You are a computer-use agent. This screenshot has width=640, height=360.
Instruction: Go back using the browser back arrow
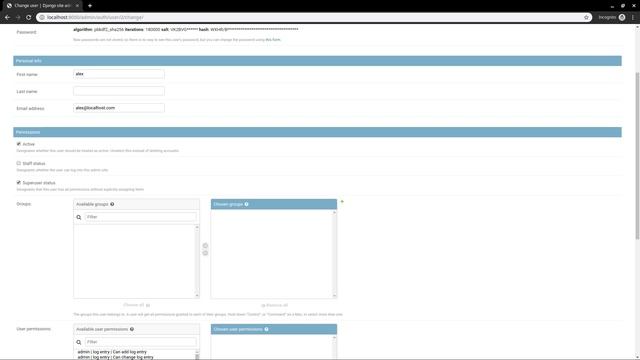click(7, 18)
